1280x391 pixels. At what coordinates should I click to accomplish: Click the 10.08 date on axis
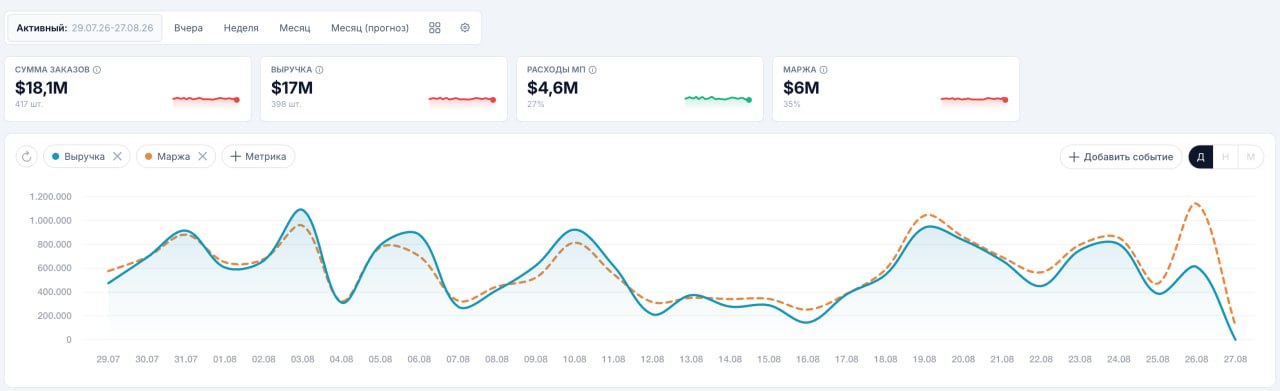pyautogui.click(x=574, y=358)
